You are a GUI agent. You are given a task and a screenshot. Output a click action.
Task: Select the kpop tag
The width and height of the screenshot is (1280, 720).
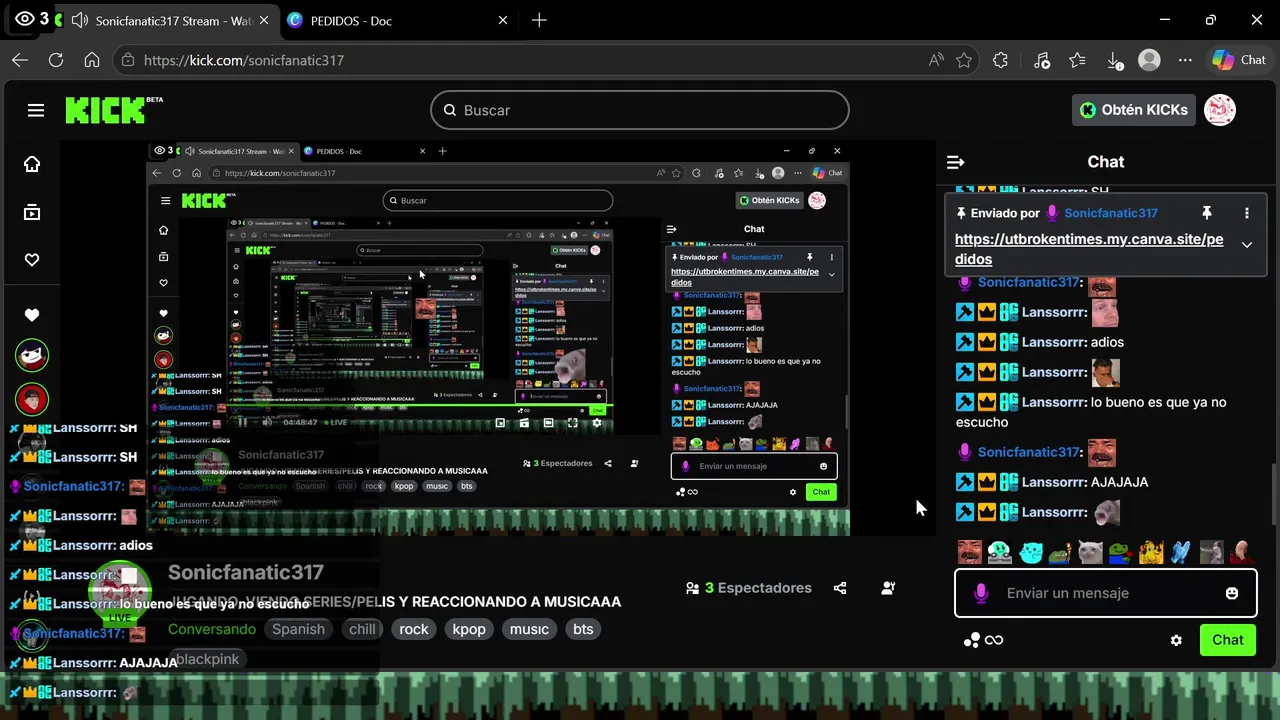coord(469,629)
